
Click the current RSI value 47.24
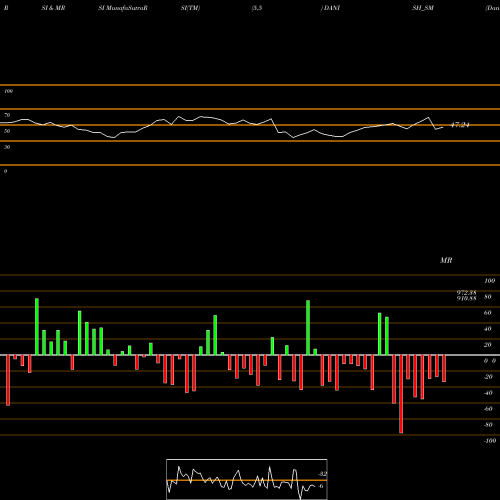coord(460,125)
